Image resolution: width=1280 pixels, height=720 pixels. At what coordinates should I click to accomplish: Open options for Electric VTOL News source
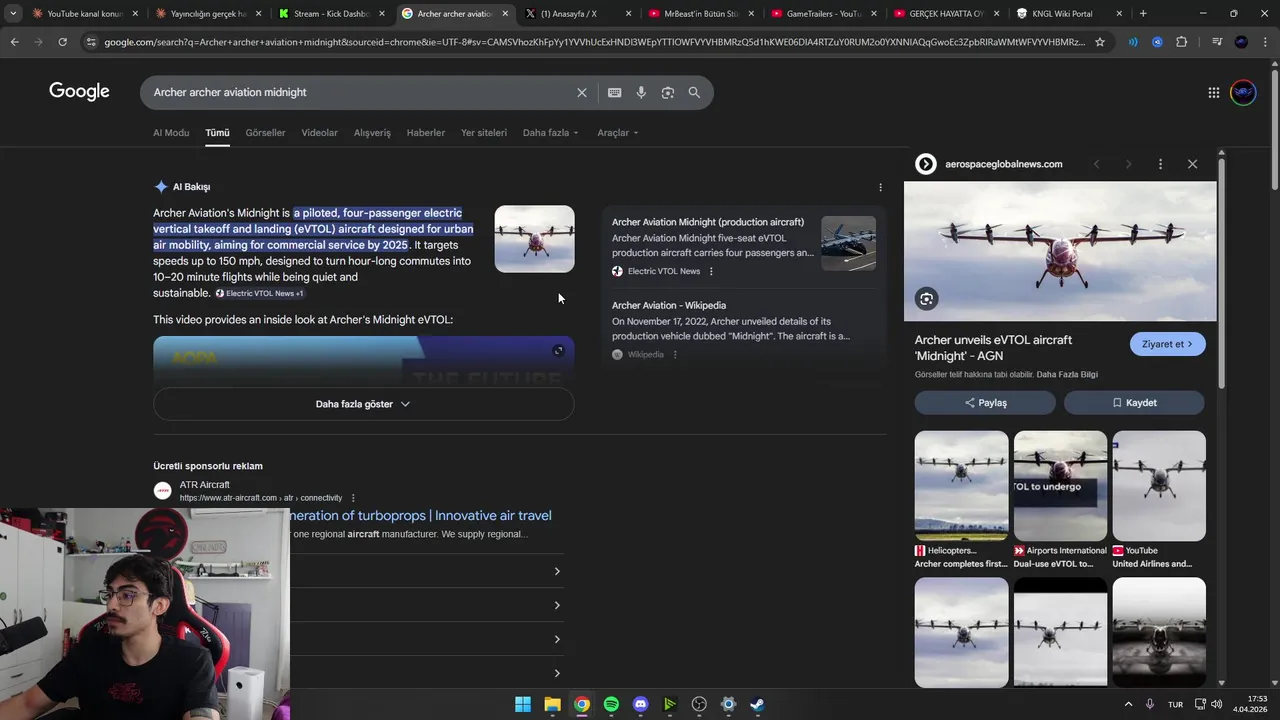(711, 271)
